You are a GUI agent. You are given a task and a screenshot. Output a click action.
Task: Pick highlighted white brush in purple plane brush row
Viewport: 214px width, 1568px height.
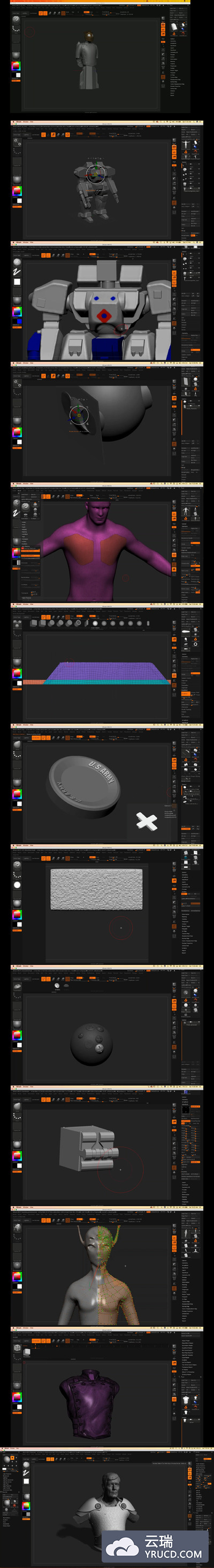pyautogui.click(x=95, y=623)
